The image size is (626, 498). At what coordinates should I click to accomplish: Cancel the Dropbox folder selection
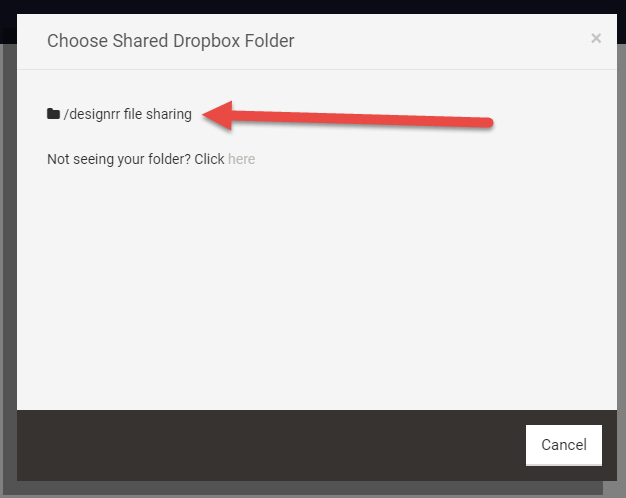(564, 445)
